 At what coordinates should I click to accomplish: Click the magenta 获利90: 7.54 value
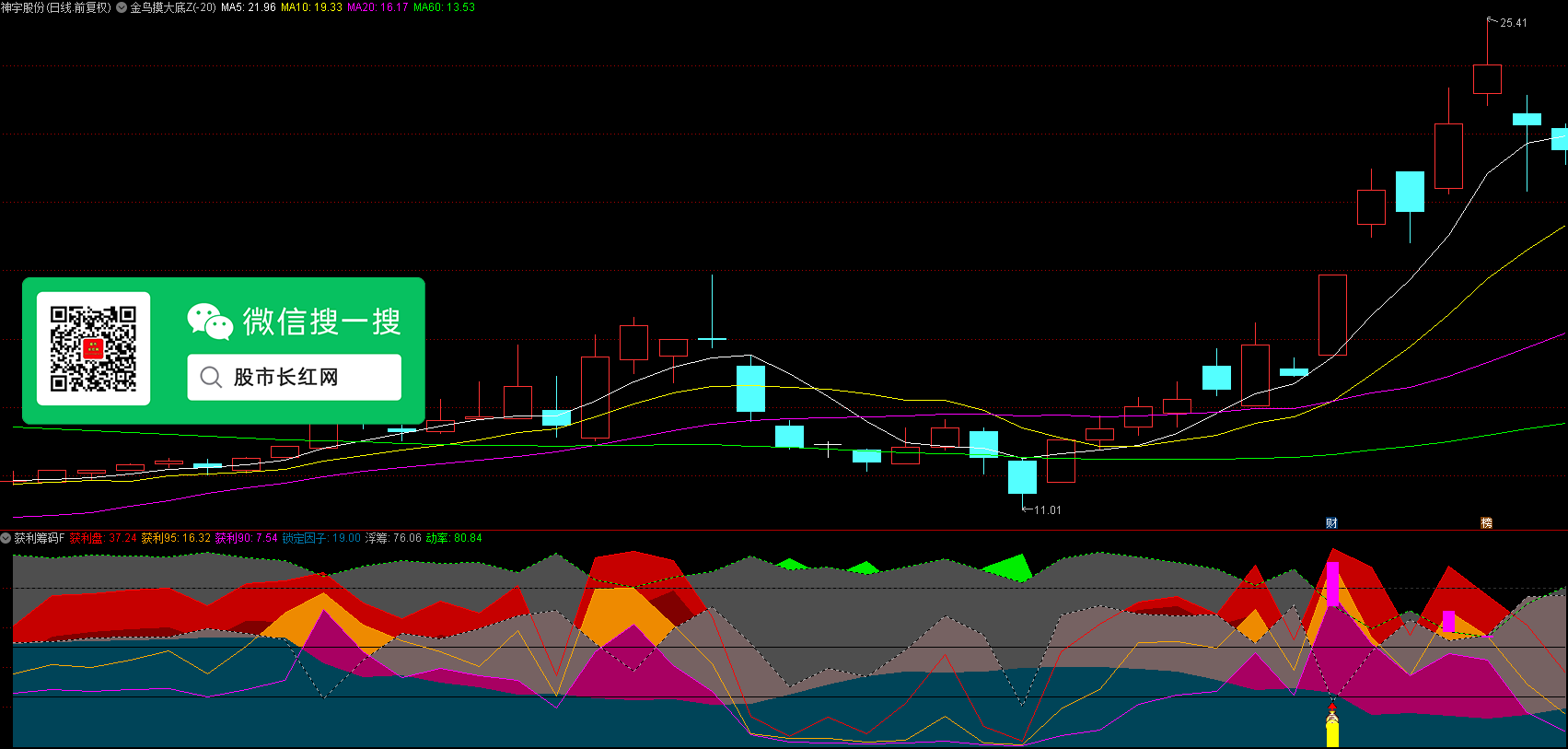(x=247, y=538)
